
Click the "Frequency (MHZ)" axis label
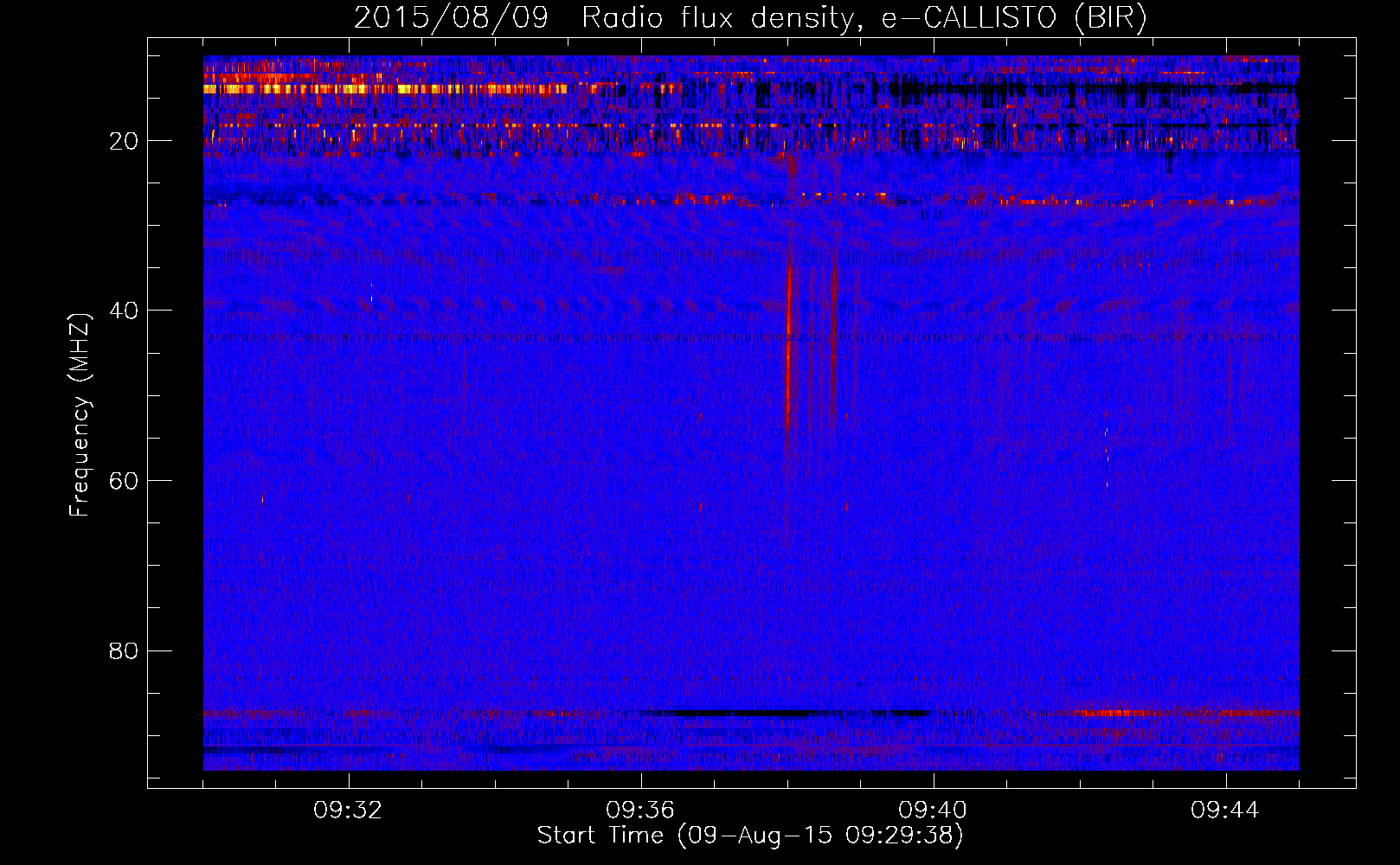(x=80, y=414)
